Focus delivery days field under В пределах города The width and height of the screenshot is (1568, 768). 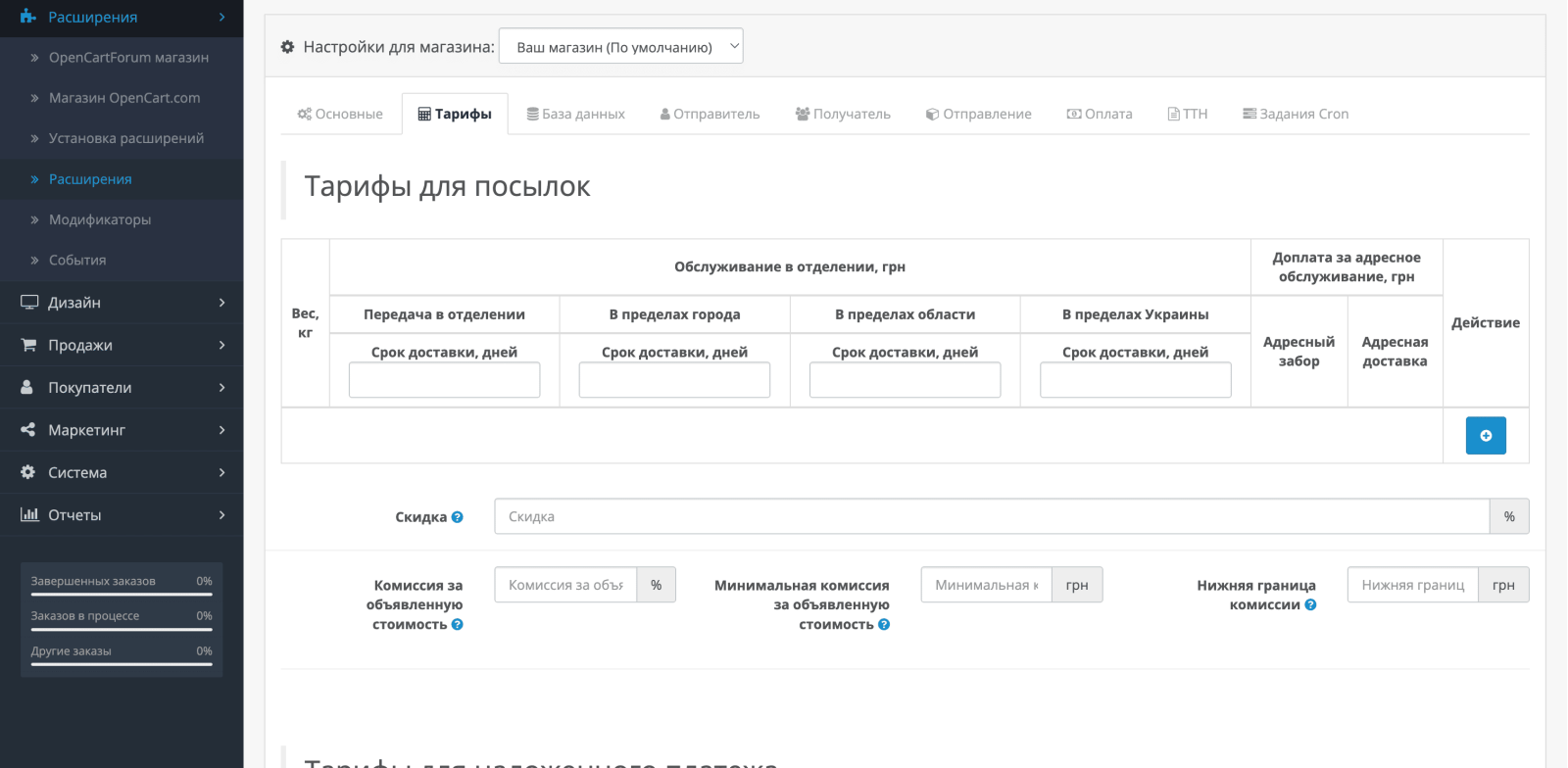tap(674, 380)
